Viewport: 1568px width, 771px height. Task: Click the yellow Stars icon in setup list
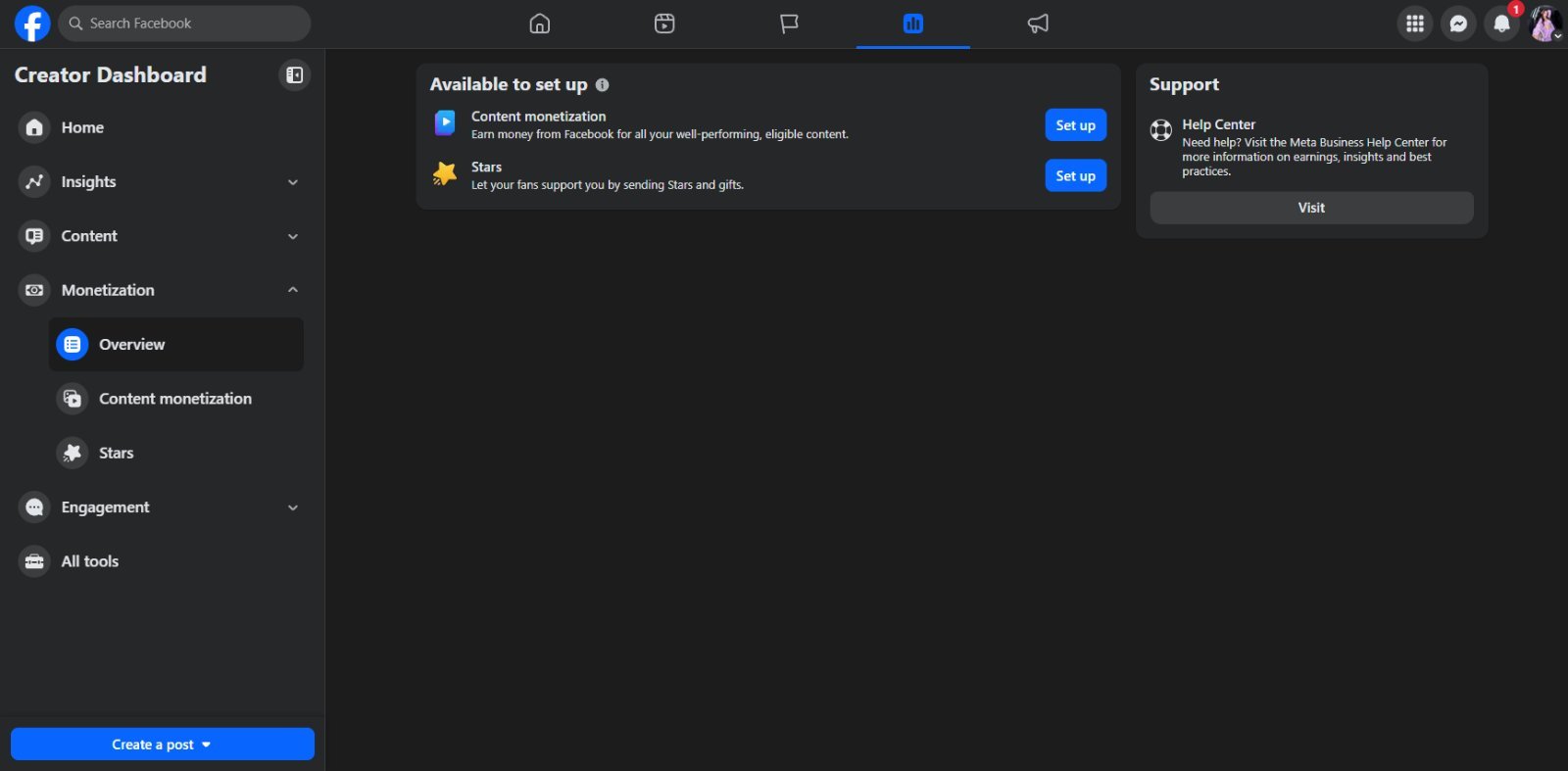[x=445, y=174]
